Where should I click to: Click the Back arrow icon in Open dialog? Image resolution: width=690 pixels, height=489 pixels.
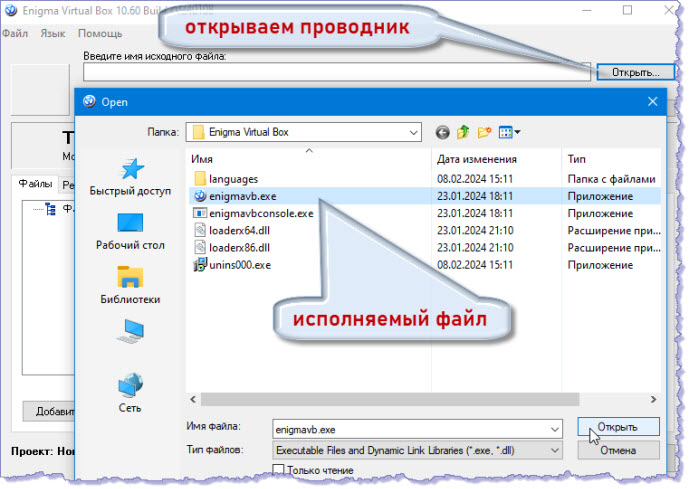442,132
